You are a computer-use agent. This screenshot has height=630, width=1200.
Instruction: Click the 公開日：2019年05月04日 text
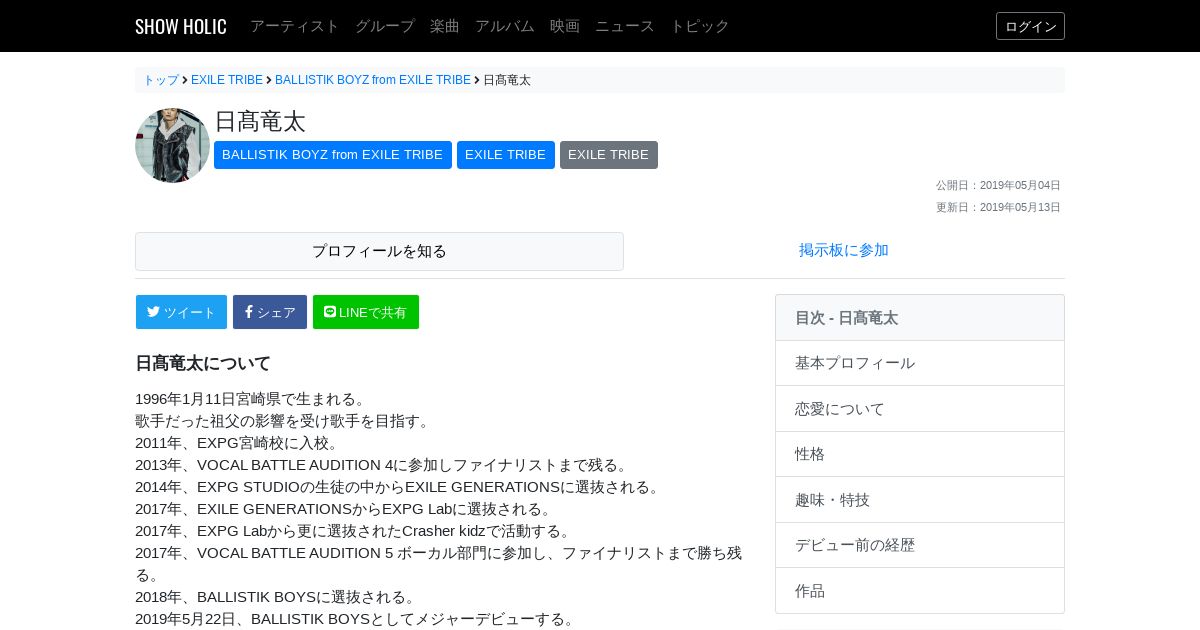tap(998, 185)
